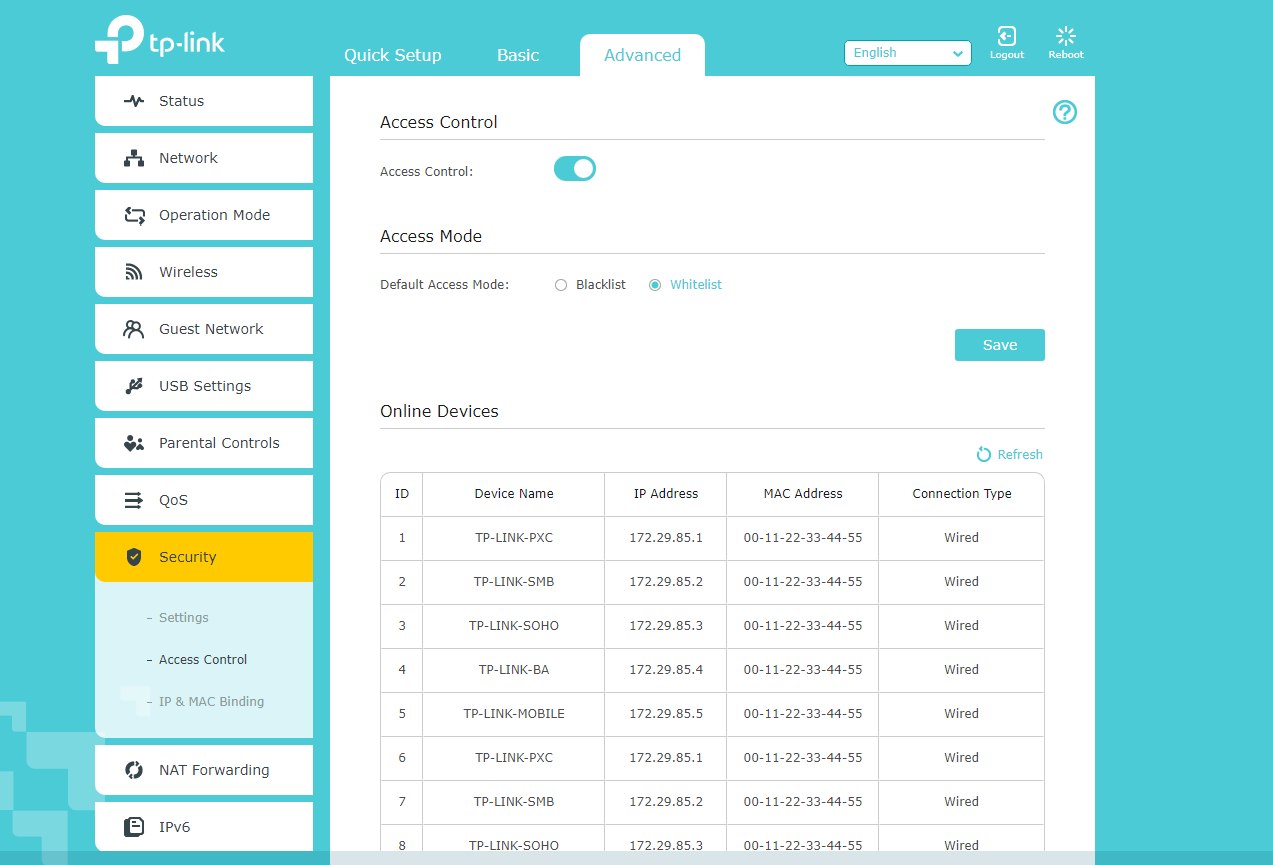Click IP 172.29.85.4 cell
Screen dimensions: 1273x865
(x=666, y=670)
